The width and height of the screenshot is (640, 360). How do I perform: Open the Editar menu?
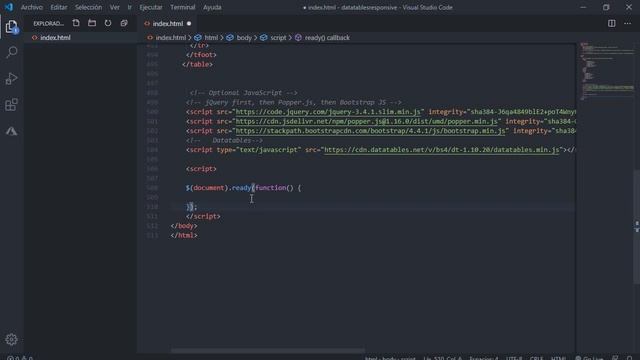click(x=59, y=7)
